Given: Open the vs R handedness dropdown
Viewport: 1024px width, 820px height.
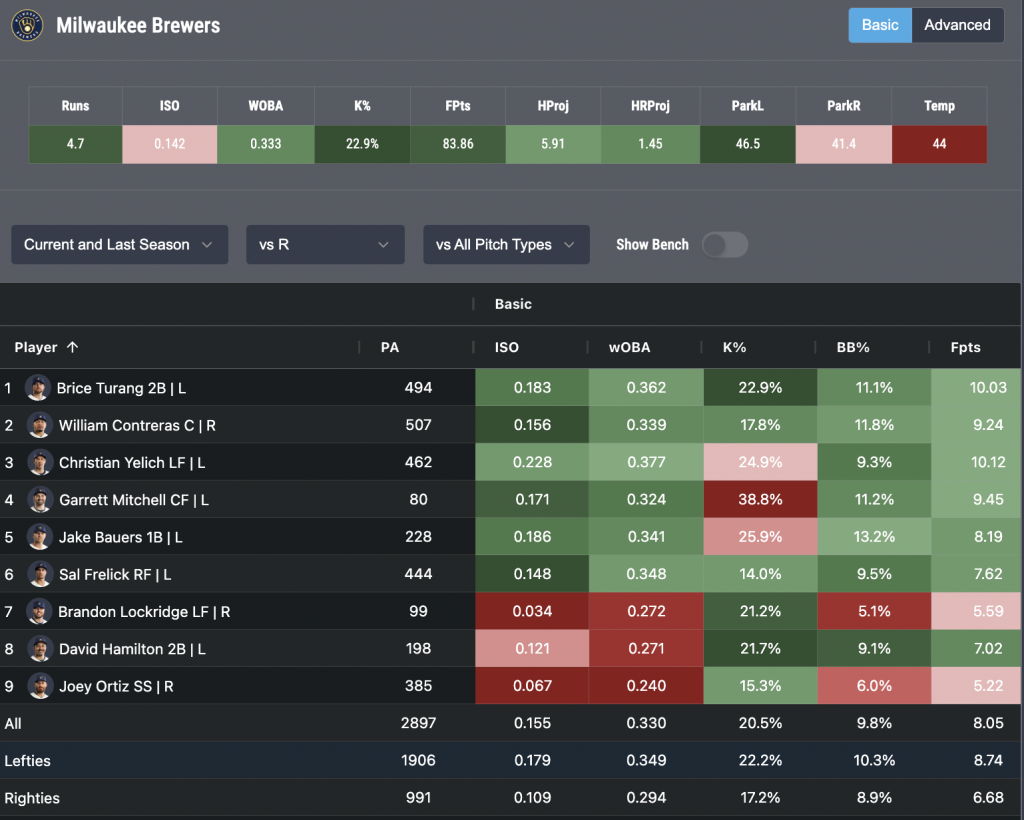Looking at the screenshot, I should tap(325, 245).
